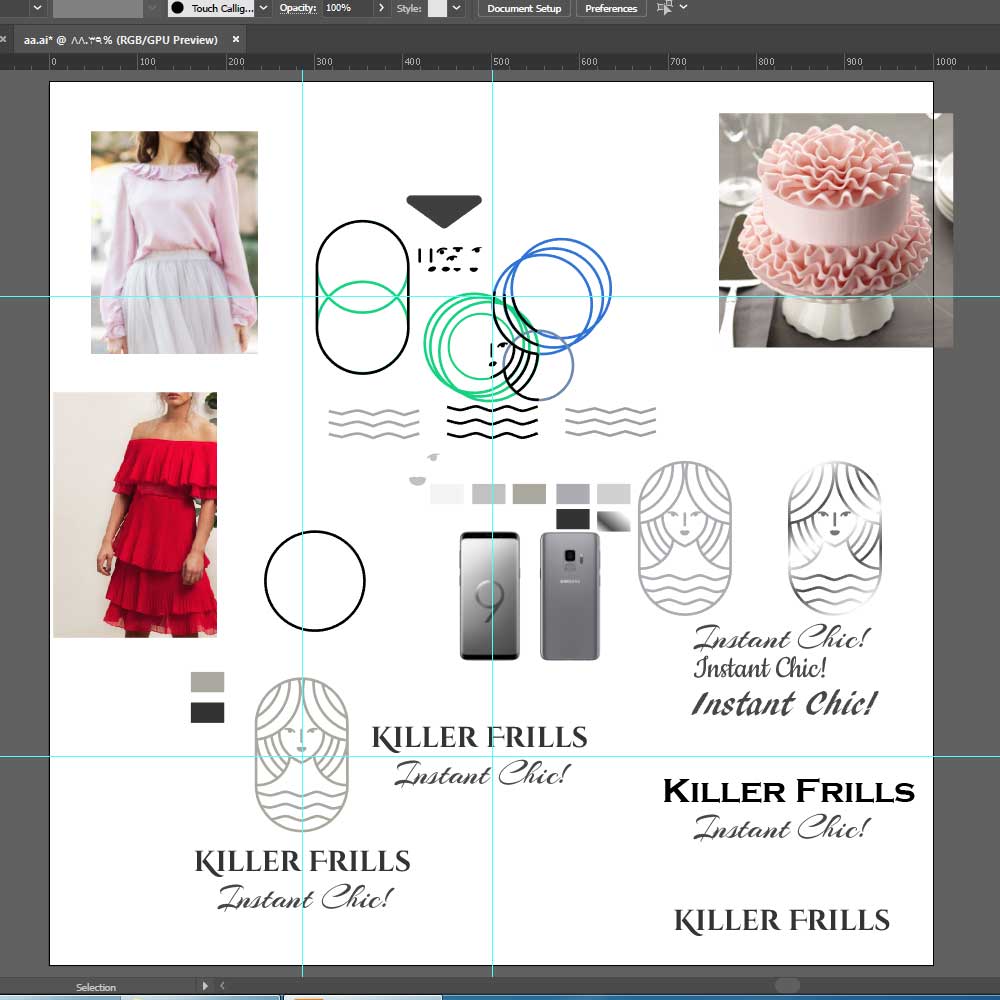Click the status bar play arrow icon

(205, 985)
